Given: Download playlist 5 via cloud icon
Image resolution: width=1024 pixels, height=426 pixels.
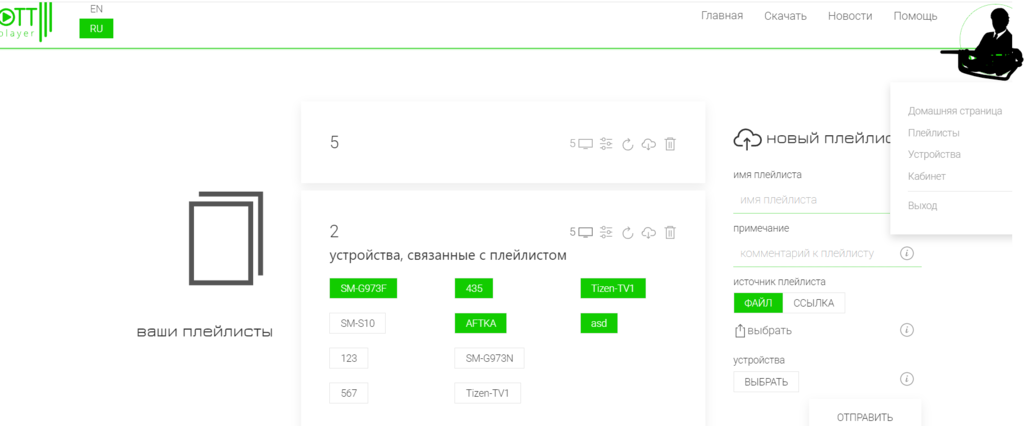Looking at the screenshot, I should [648, 144].
